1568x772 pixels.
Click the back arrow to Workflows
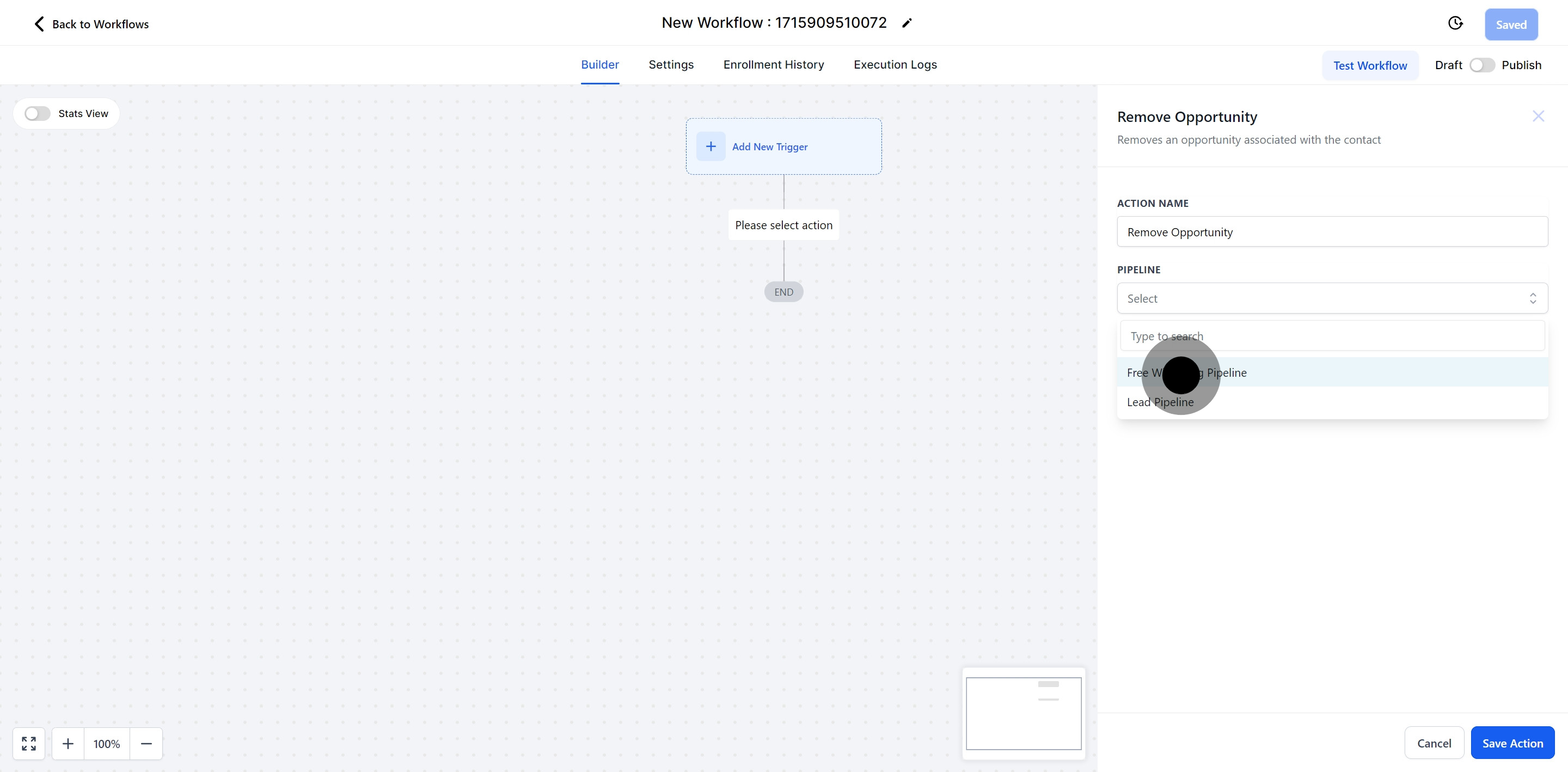click(x=39, y=24)
